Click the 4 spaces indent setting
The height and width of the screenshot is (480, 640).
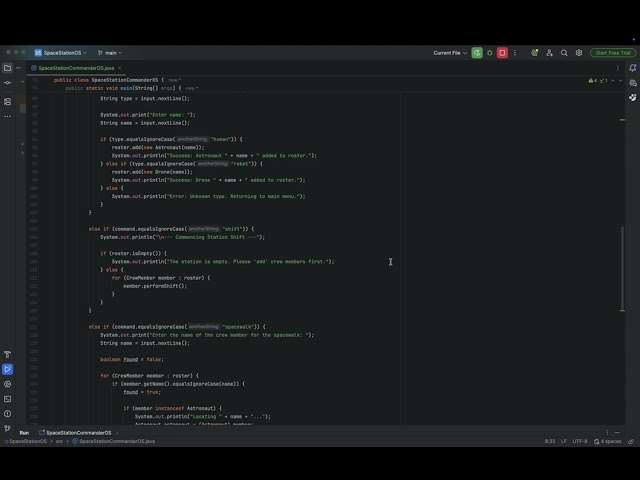[x=608, y=441]
